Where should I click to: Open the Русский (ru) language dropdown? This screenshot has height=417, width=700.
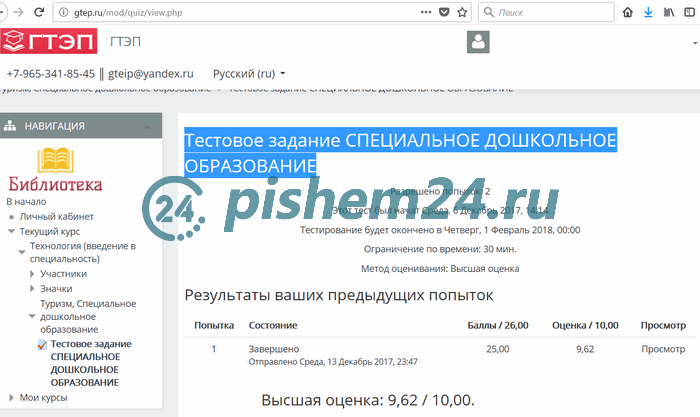pyautogui.click(x=249, y=74)
